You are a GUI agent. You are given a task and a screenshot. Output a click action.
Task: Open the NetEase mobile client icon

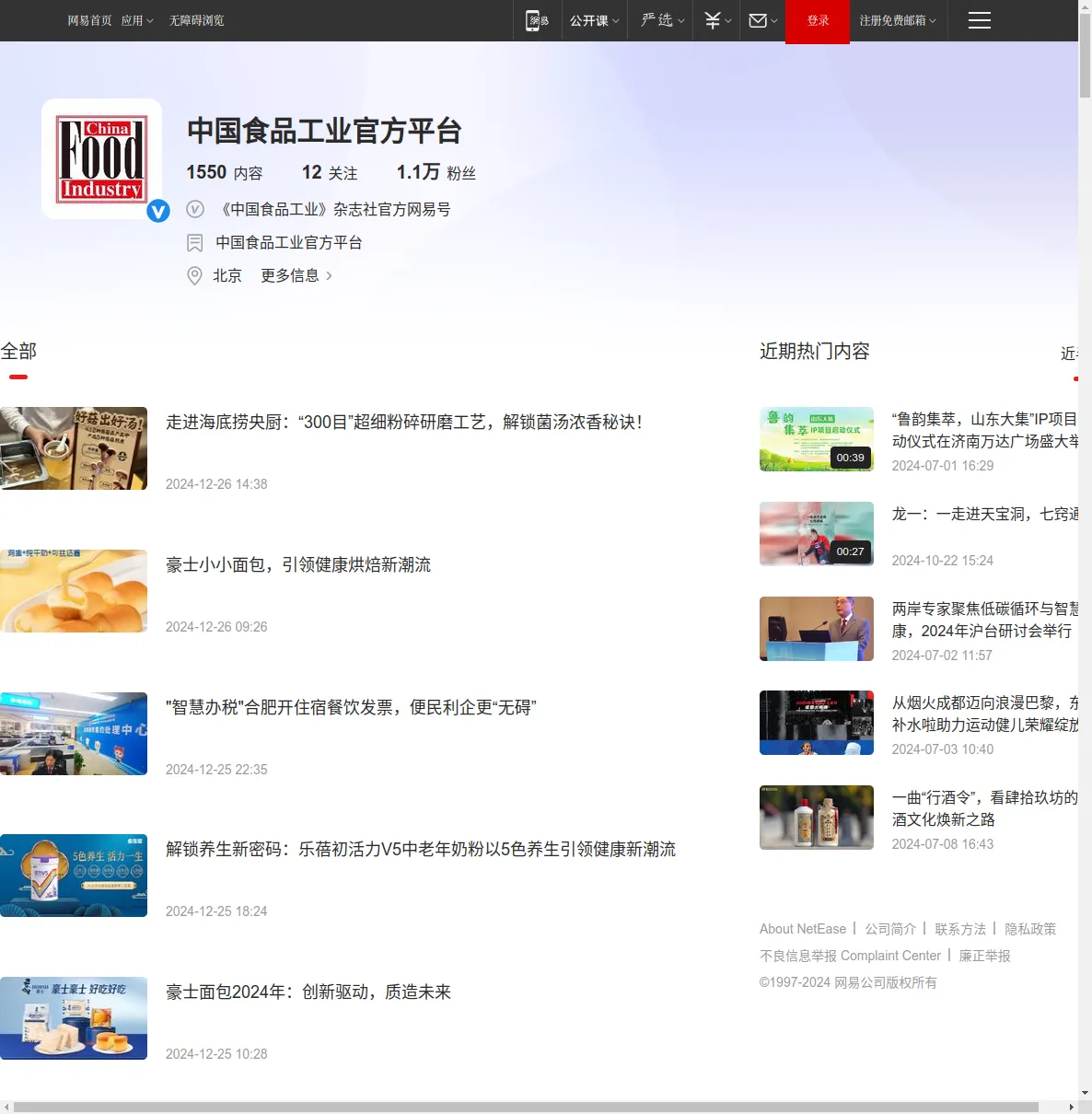(x=536, y=20)
